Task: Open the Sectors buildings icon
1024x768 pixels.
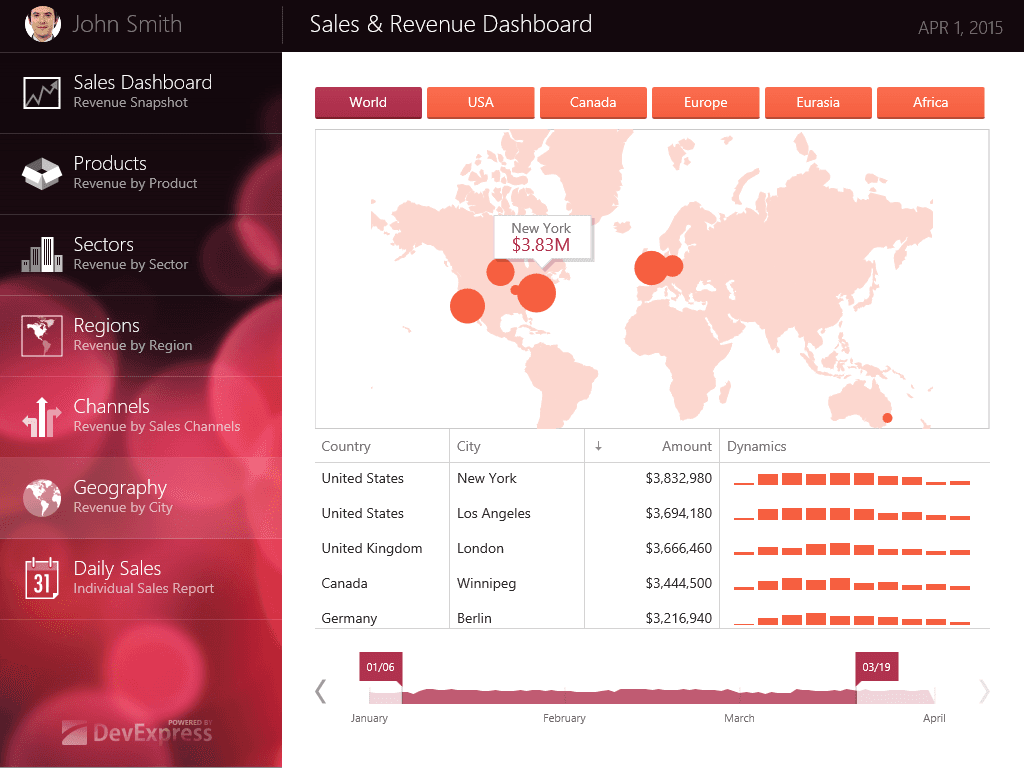Action: tap(42, 255)
